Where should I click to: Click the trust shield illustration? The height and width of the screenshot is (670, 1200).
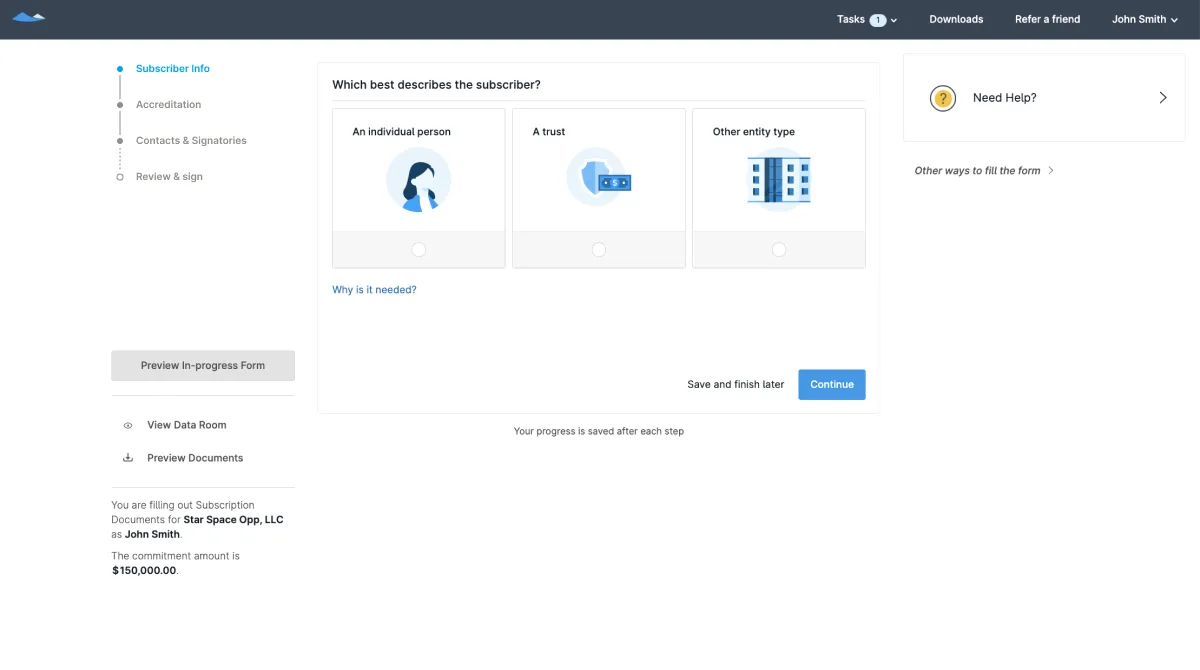[599, 178]
